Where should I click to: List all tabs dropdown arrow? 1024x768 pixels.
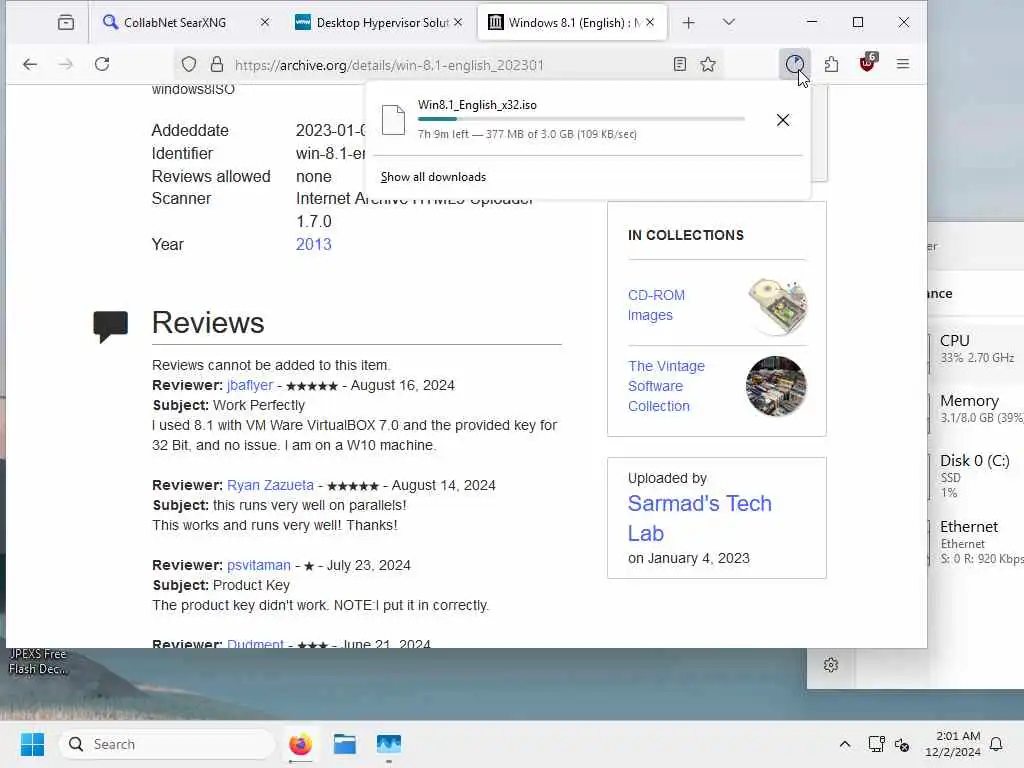pyautogui.click(x=729, y=23)
